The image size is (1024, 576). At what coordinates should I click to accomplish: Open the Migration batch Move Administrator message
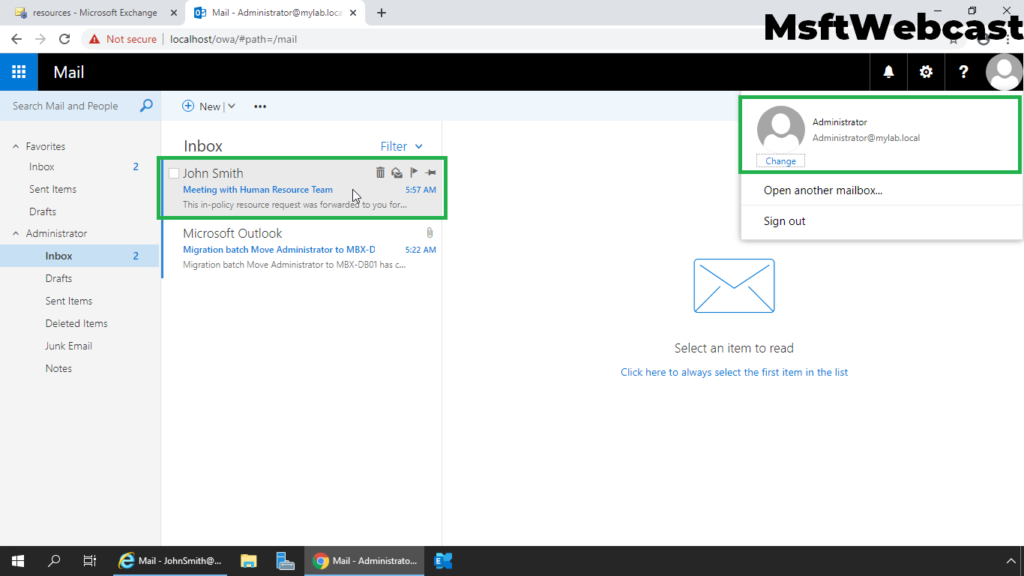[x=279, y=249]
